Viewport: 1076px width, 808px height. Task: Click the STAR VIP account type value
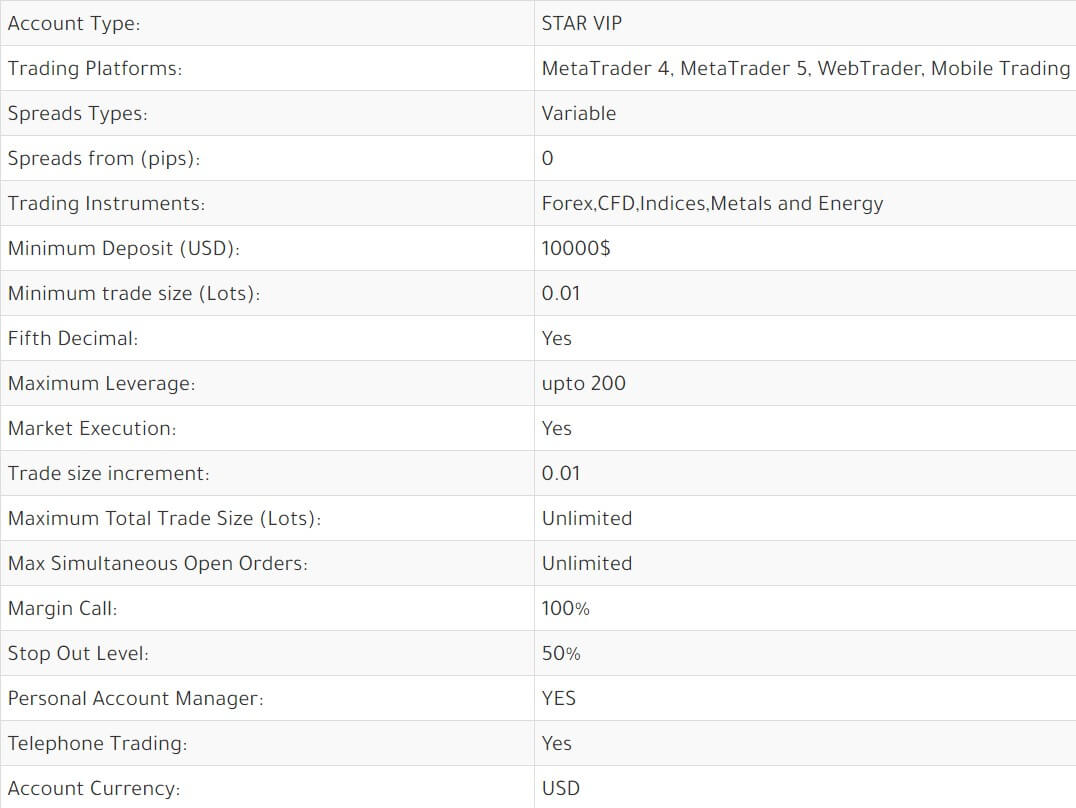(x=581, y=23)
